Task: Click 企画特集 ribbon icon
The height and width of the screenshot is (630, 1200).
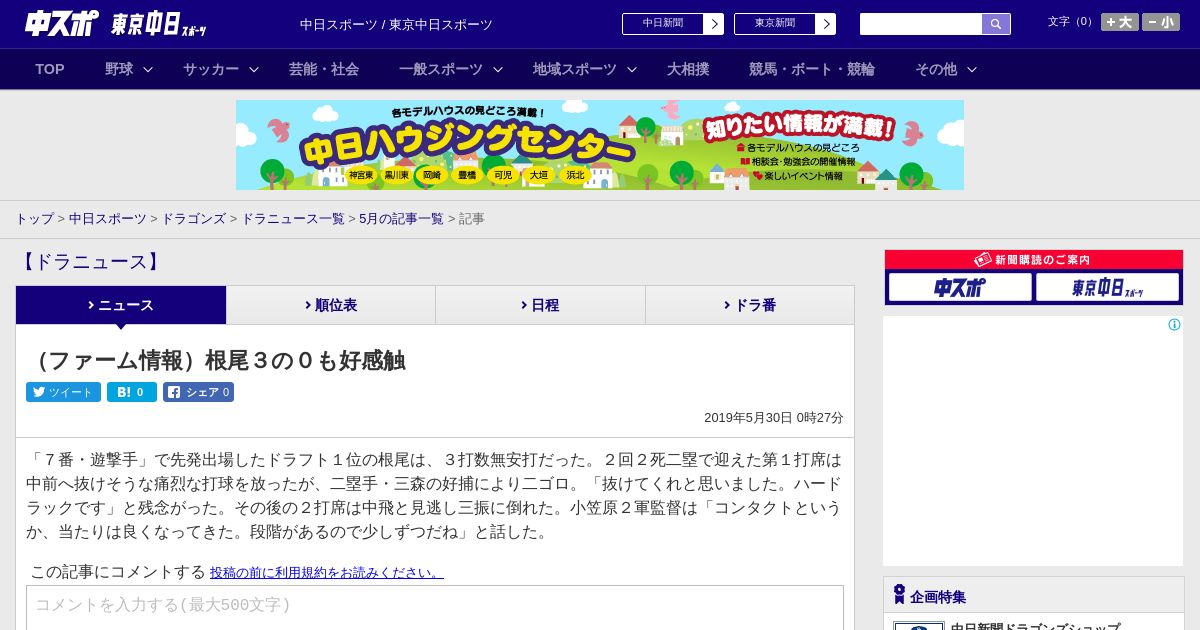Action: click(899, 594)
